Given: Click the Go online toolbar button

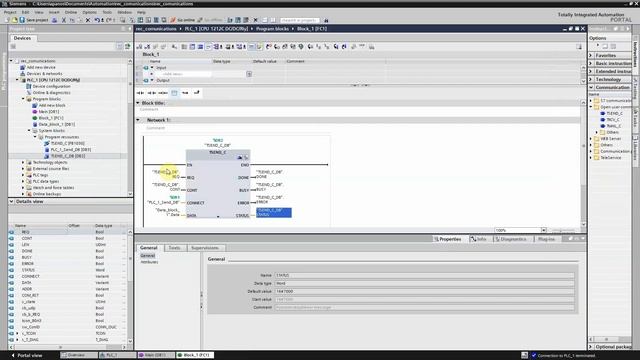Looking at the screenshot, I should point(183,20).
